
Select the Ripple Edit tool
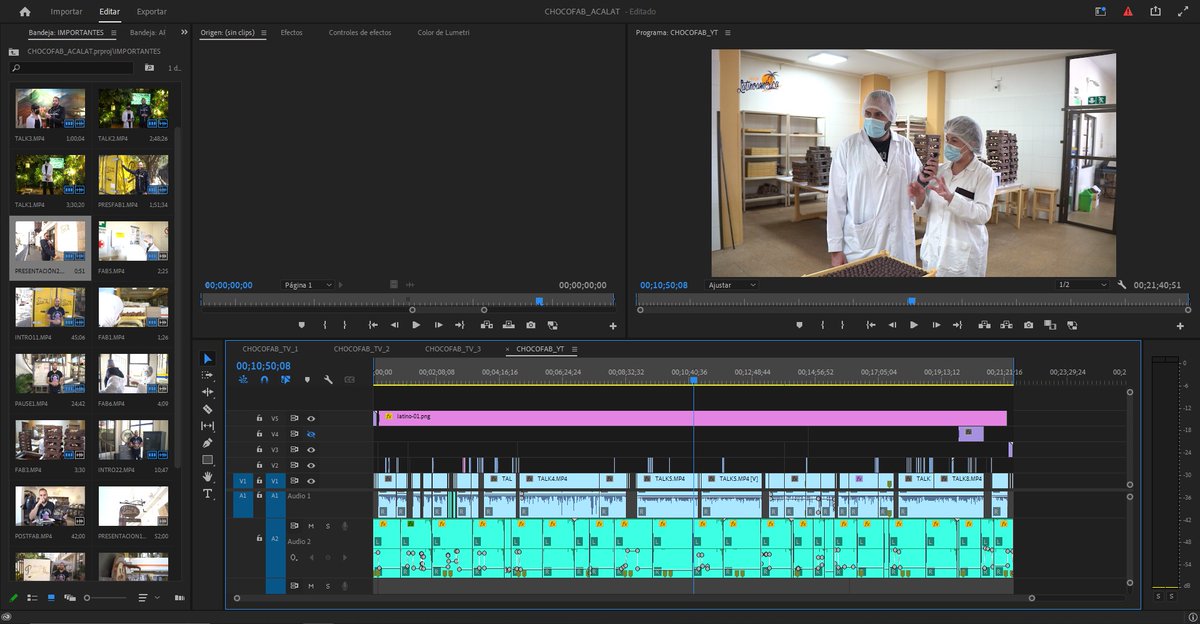click(x=208, y=392)
